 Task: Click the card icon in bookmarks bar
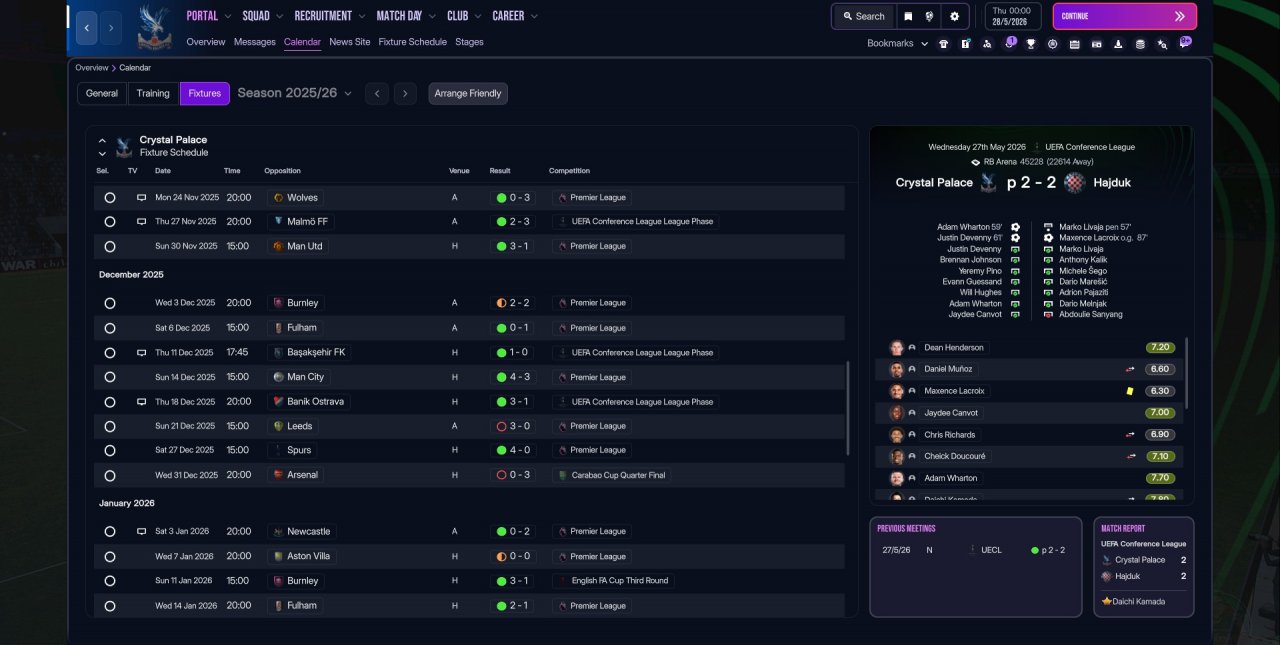tap(1096, 44)
